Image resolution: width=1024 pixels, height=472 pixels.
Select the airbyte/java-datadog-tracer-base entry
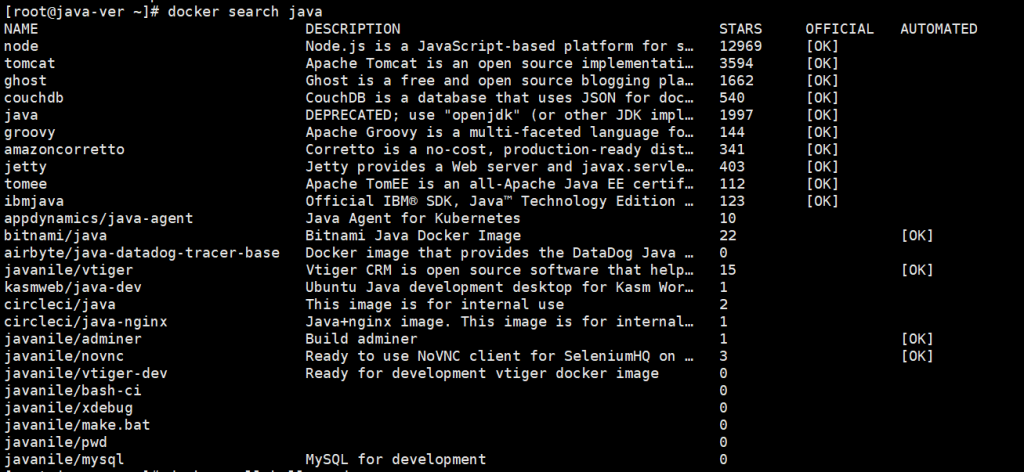[x=141, y=253]
